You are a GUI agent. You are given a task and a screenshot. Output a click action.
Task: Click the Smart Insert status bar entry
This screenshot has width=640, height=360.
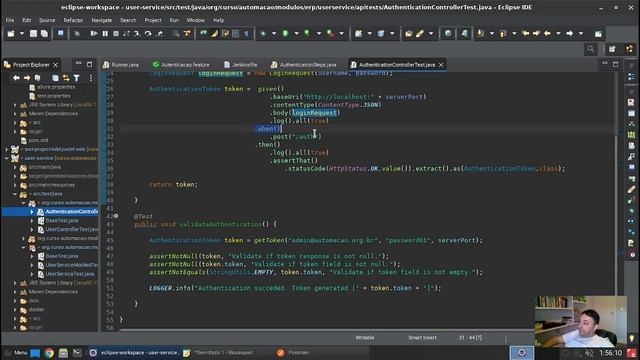point(422,338)
